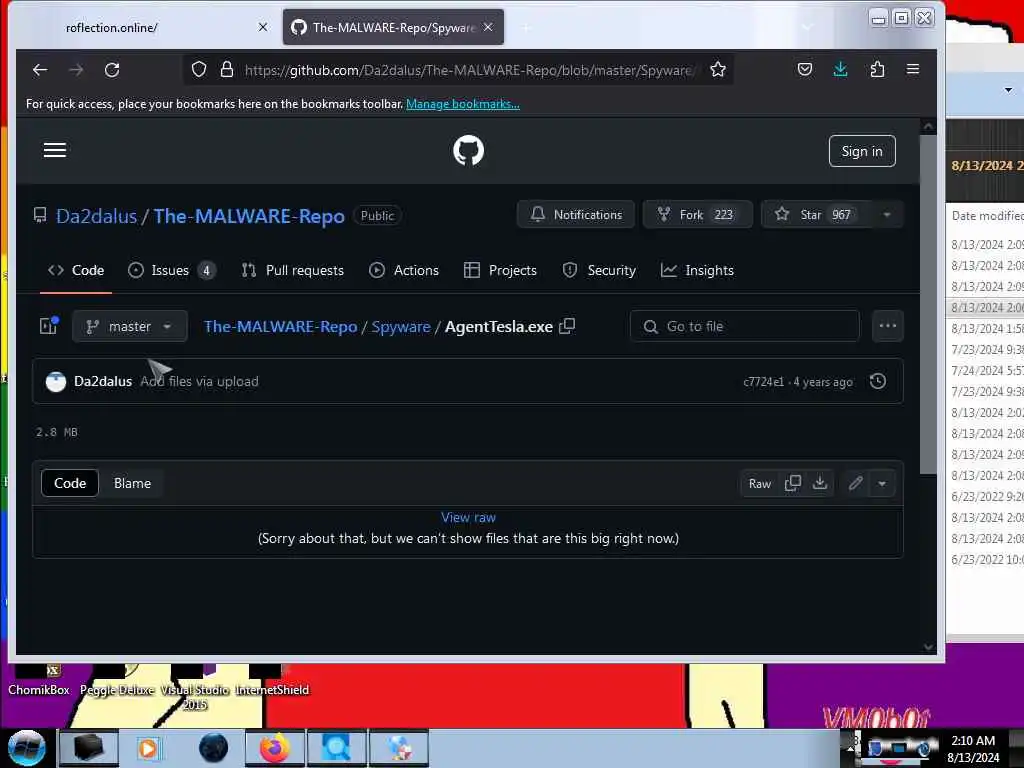The height and width of the screenshot is (768, 1024).
Task: Open more file actions ellipsis button
Action: tap(888, 326)
